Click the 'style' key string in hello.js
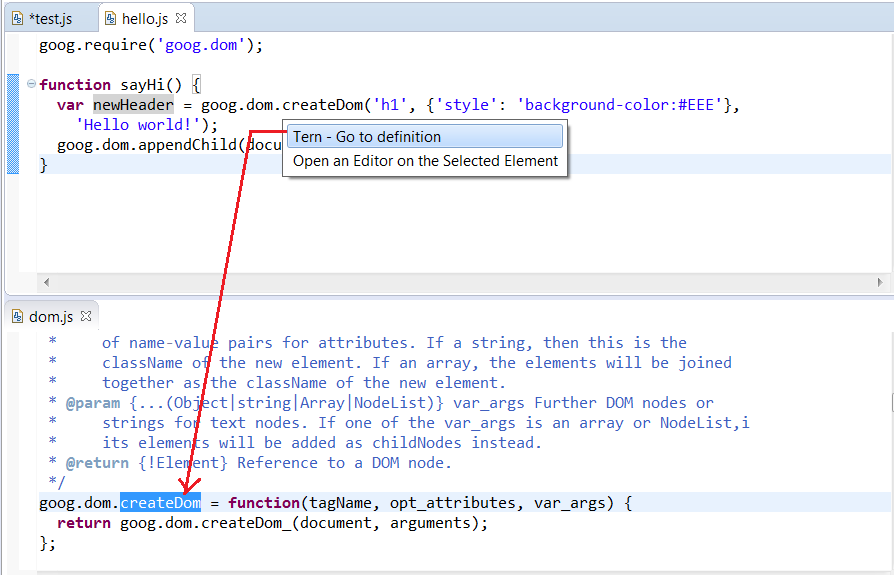Viewport: 894px width, 575px height. pos(466,105)
